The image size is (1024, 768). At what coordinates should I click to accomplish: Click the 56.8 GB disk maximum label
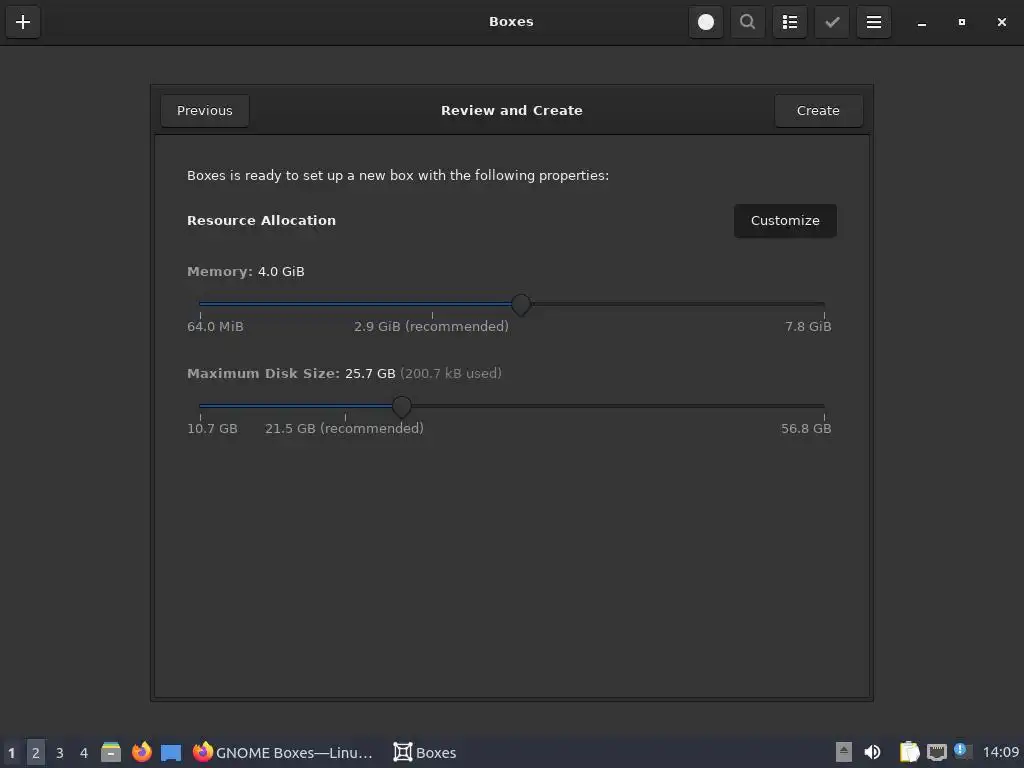click(806, 428)
